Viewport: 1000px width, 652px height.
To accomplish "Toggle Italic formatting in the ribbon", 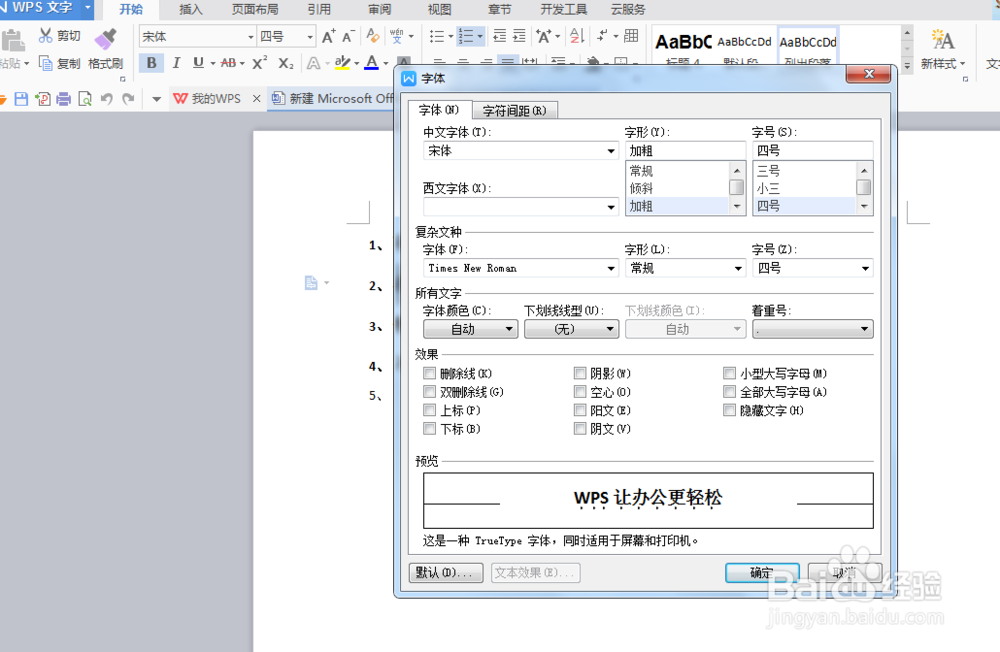I will [176, 63].
